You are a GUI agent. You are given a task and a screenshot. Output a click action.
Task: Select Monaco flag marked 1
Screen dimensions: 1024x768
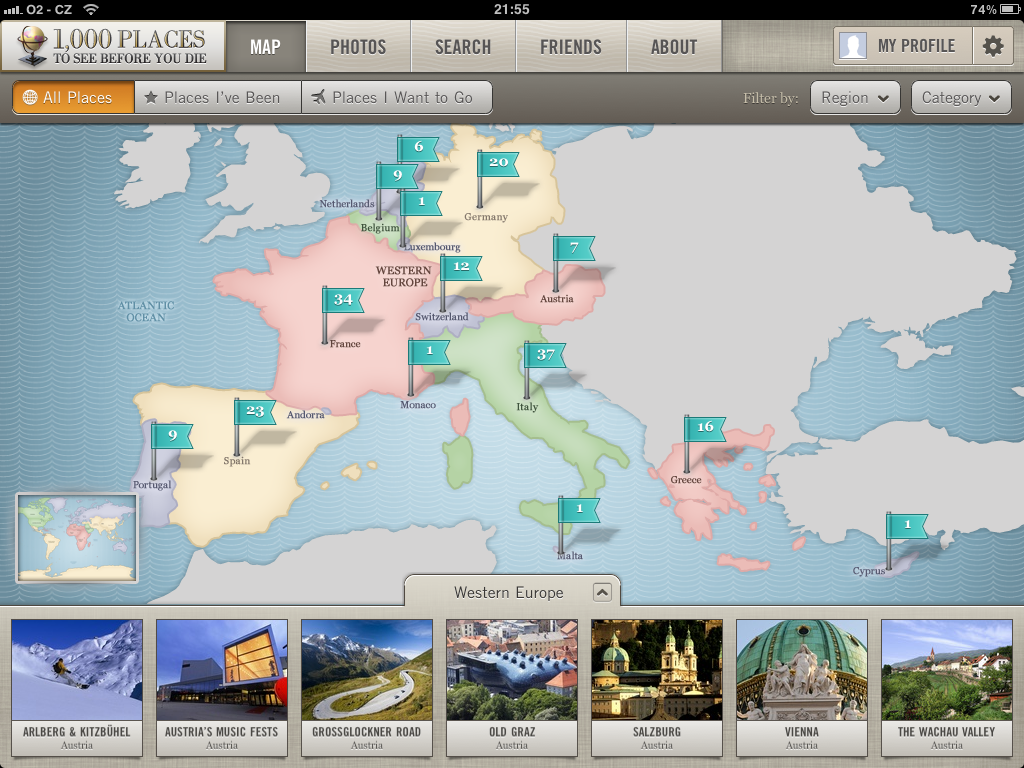tap(428, 351)
